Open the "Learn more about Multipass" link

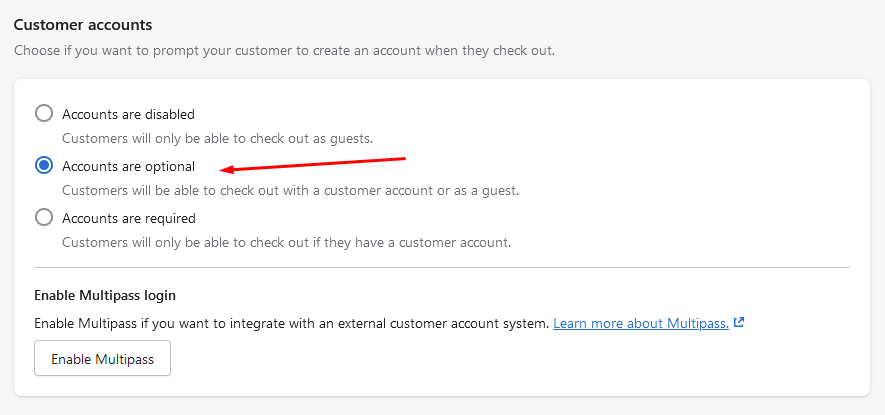640,324
